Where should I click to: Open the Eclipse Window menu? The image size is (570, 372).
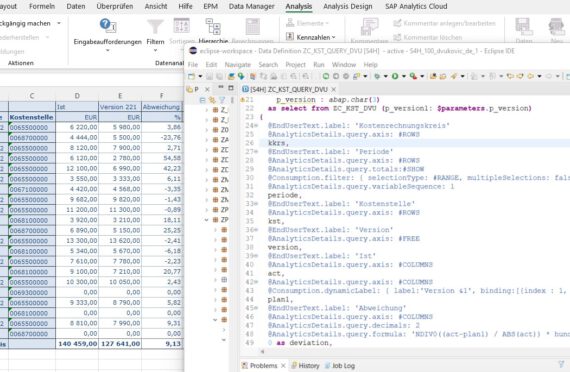[x=344, y=65]
